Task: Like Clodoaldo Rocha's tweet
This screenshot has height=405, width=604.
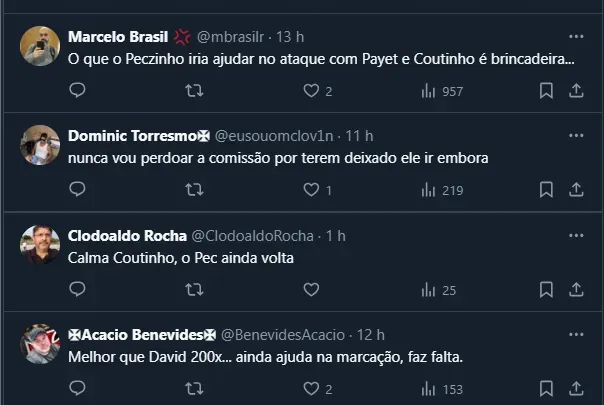Action: point(311,290)
